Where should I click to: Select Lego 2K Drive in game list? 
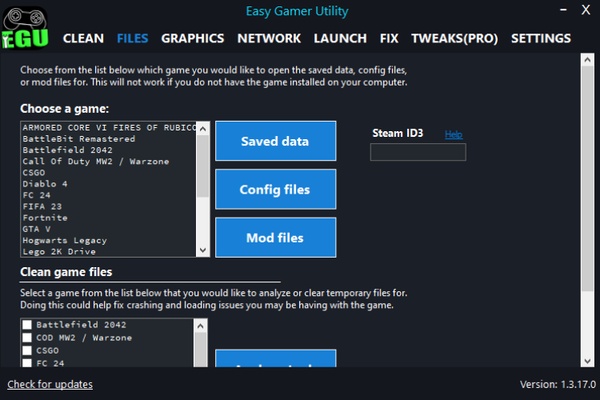coord(109,251)
